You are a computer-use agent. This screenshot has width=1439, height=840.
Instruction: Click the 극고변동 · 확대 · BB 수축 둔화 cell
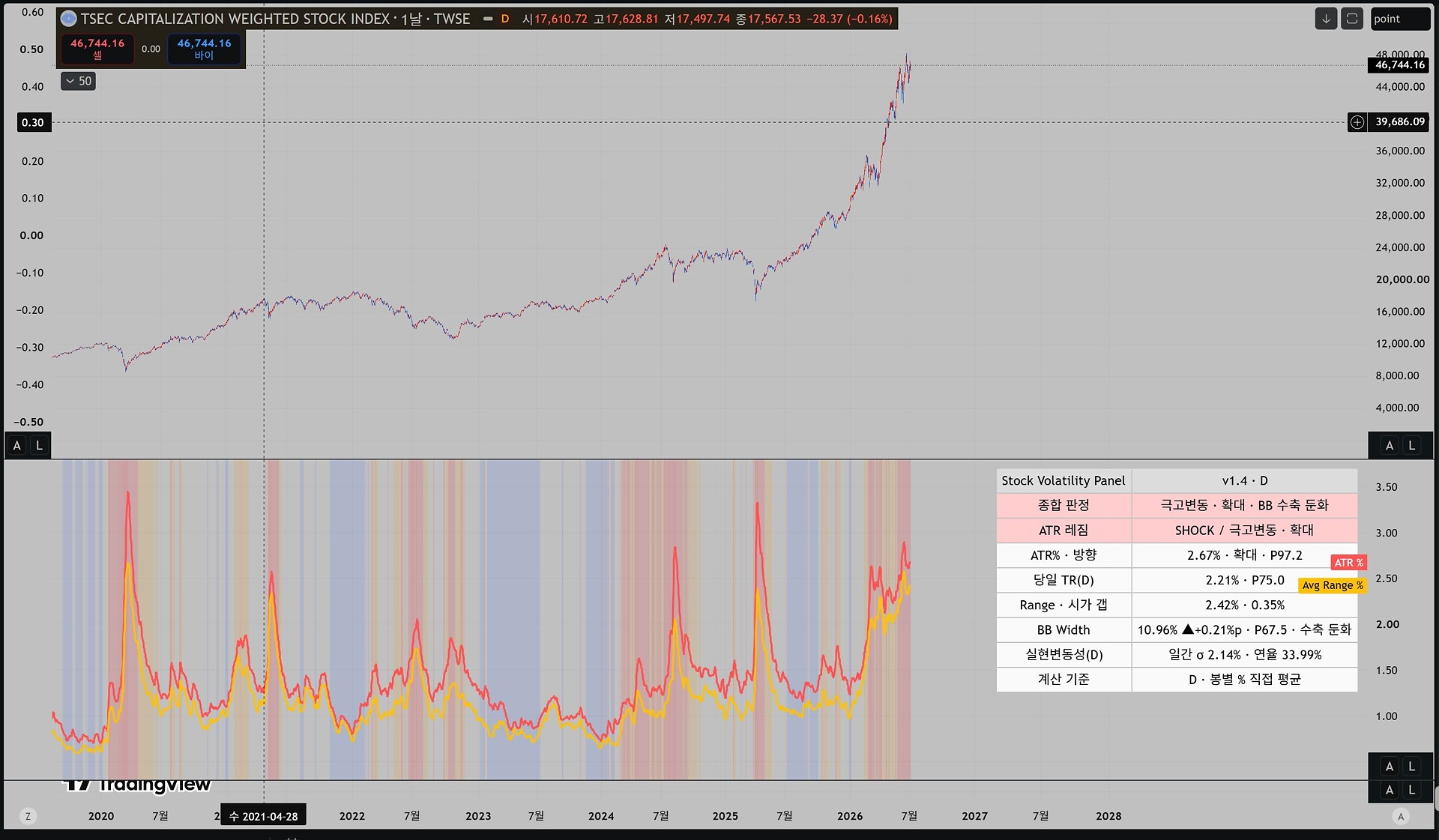pos(1244,505)
